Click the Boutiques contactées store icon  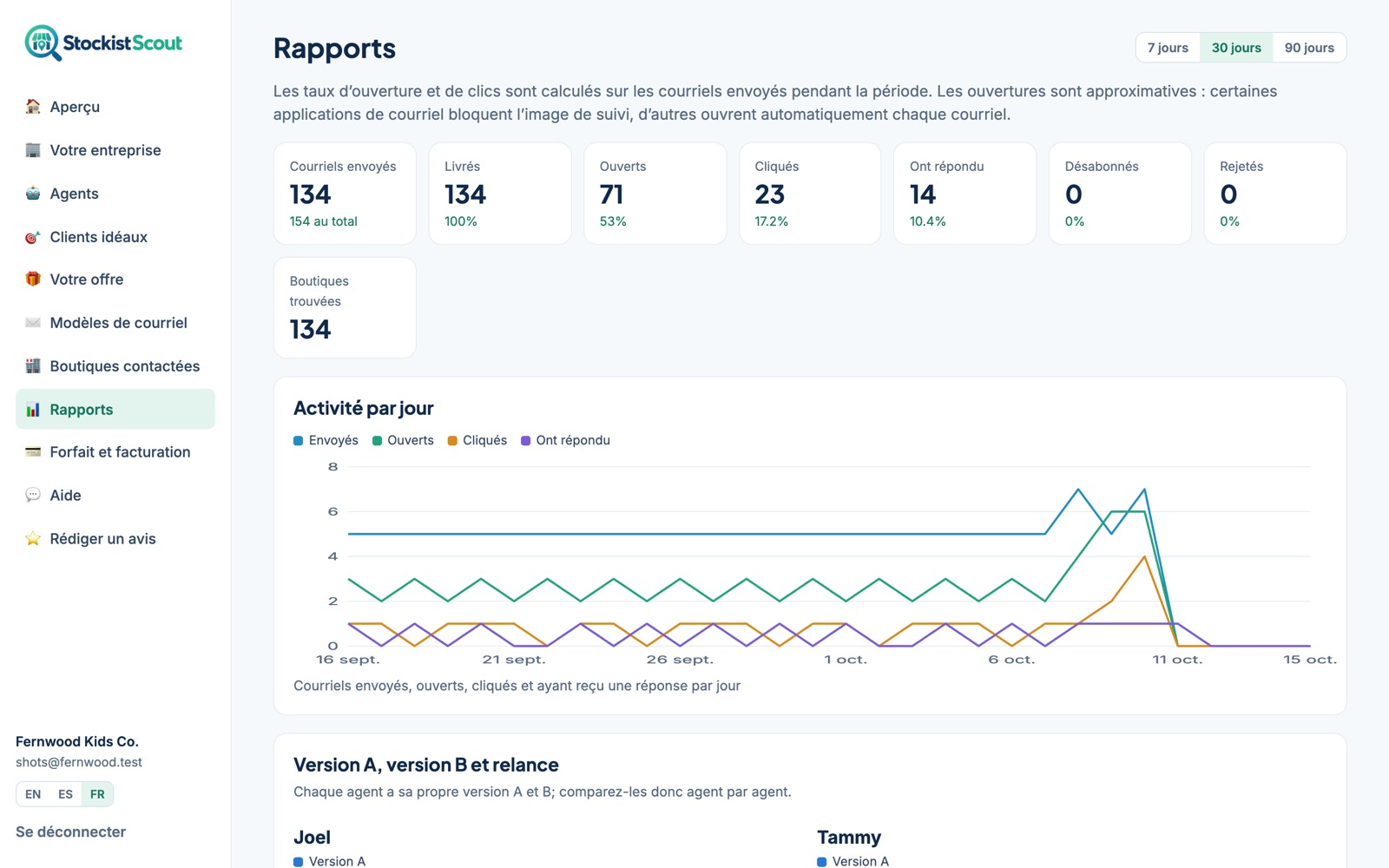click(x=33, y=366)
